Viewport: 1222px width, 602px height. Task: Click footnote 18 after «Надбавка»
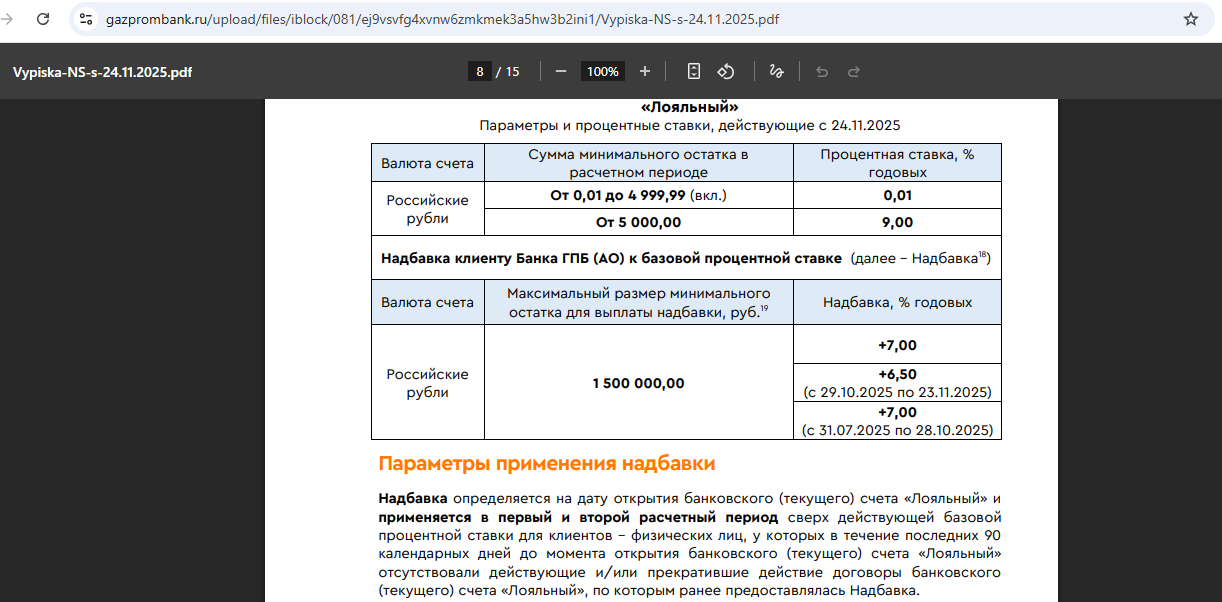(983, 255)
